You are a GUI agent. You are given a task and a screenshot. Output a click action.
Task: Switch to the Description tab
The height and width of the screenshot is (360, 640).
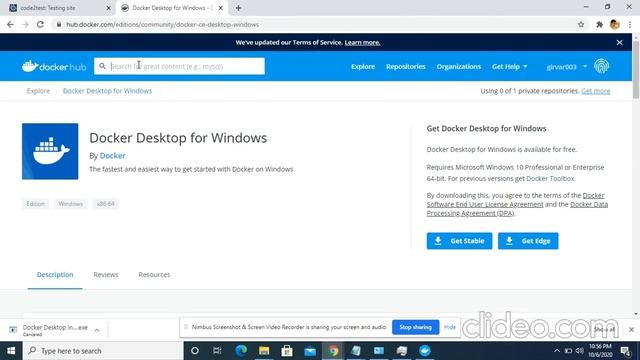[x=55, y=275]
